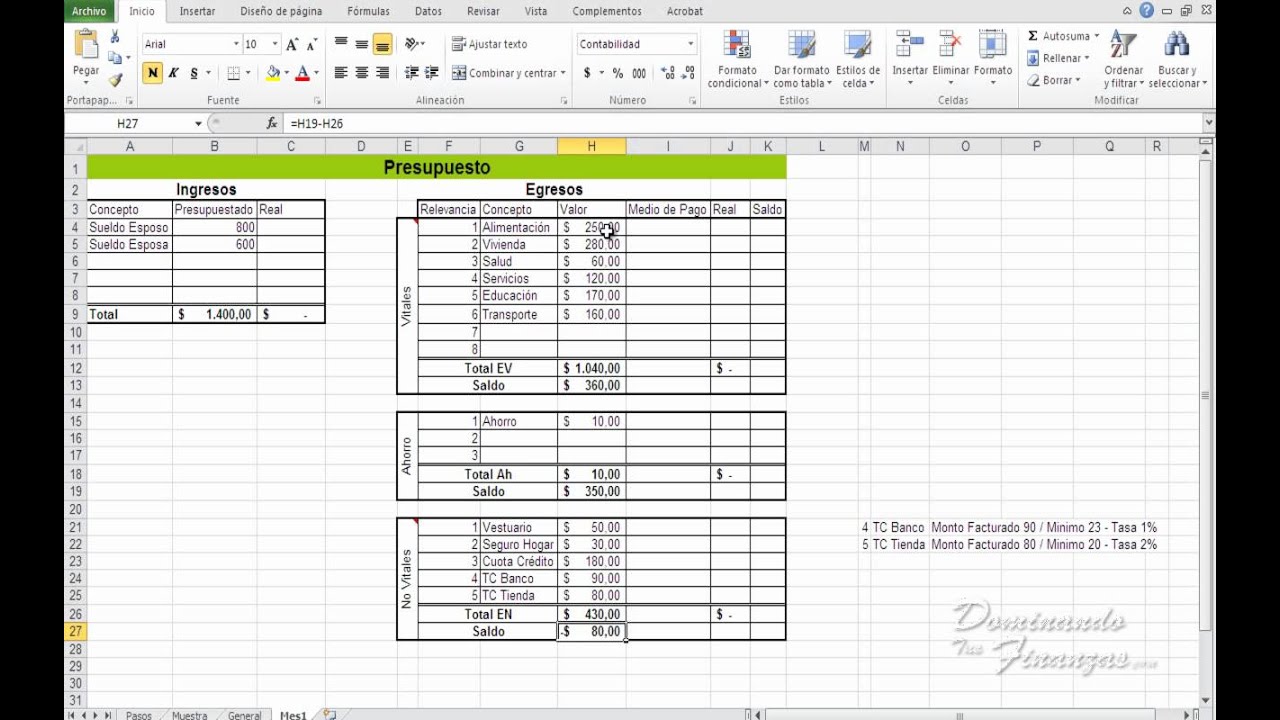Image resolution: width=1280 pixels, height=720 pixels.
Task: Click Dar formato como tabla icon
Action: [x=801, y=46]
